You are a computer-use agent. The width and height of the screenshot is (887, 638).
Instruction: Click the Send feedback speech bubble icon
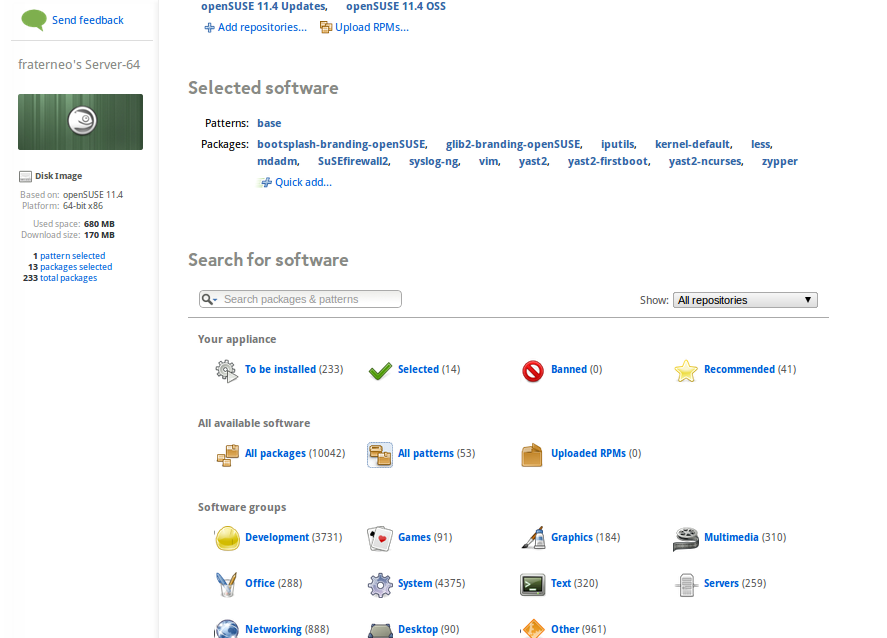[34, 20]
